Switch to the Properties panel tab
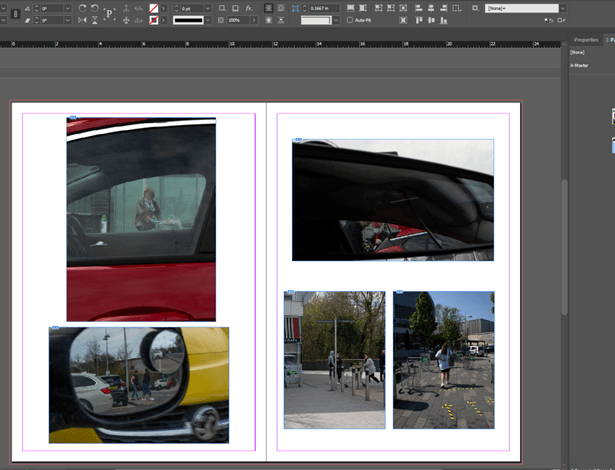Viewport: 615px width, 470px height. 584,40
